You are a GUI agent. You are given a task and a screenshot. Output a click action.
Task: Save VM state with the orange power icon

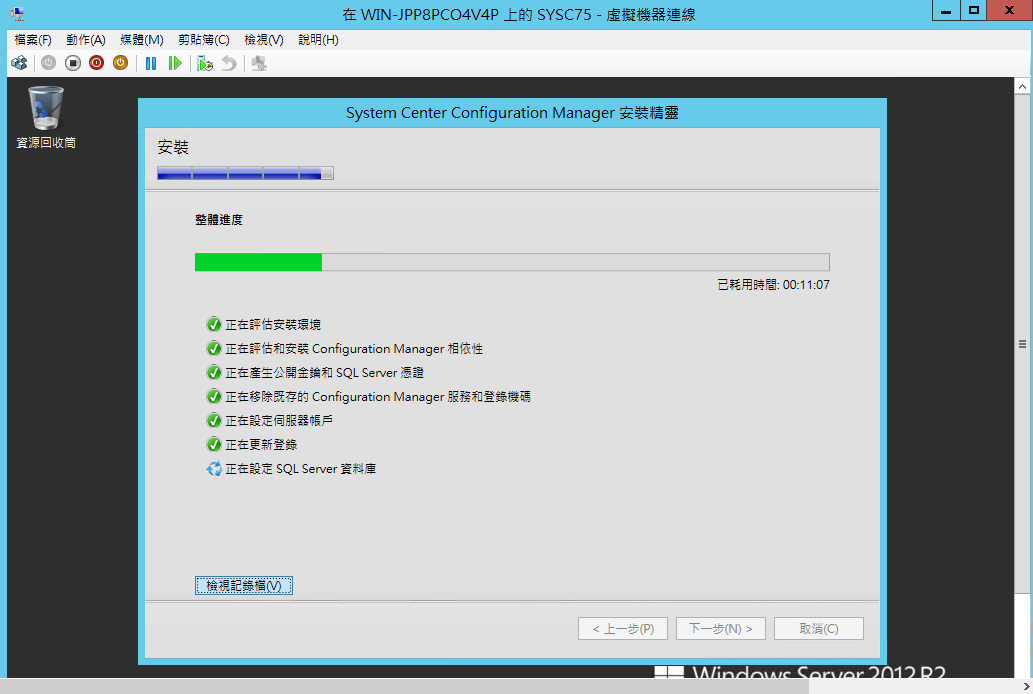click(120, 63)
